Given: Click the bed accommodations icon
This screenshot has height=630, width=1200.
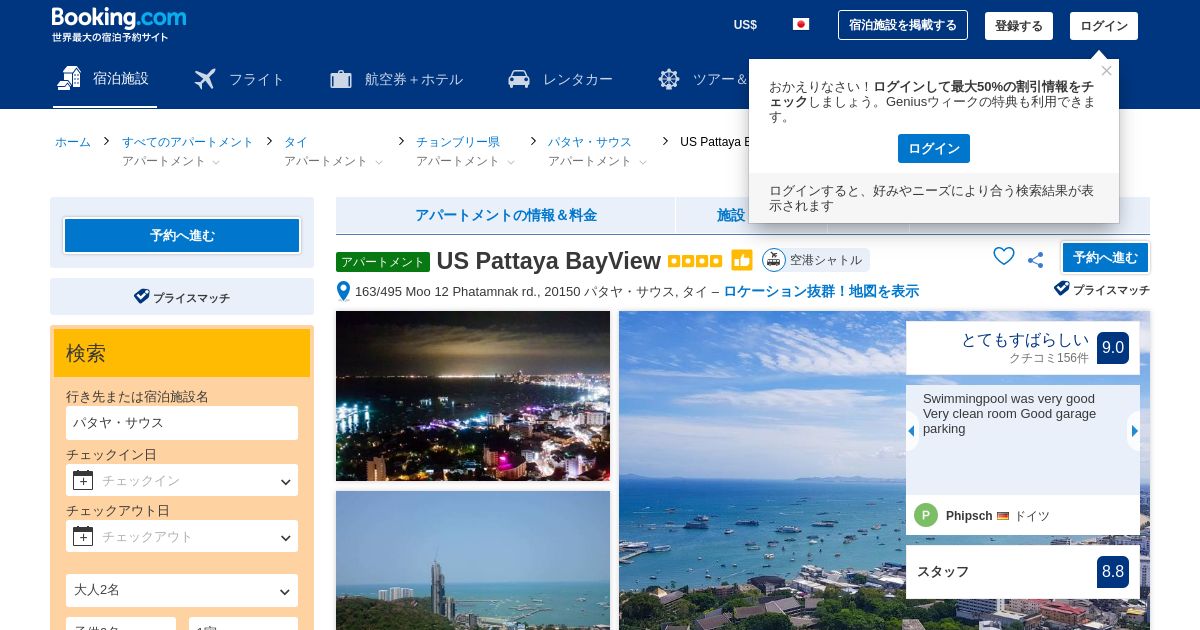Looking at the screenshot, I should 69,78.
